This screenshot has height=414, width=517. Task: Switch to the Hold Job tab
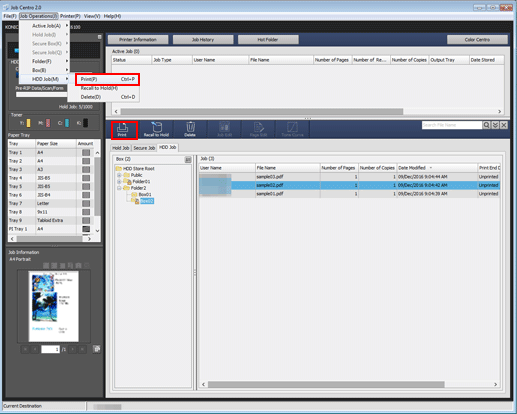(x=121, y=148)
